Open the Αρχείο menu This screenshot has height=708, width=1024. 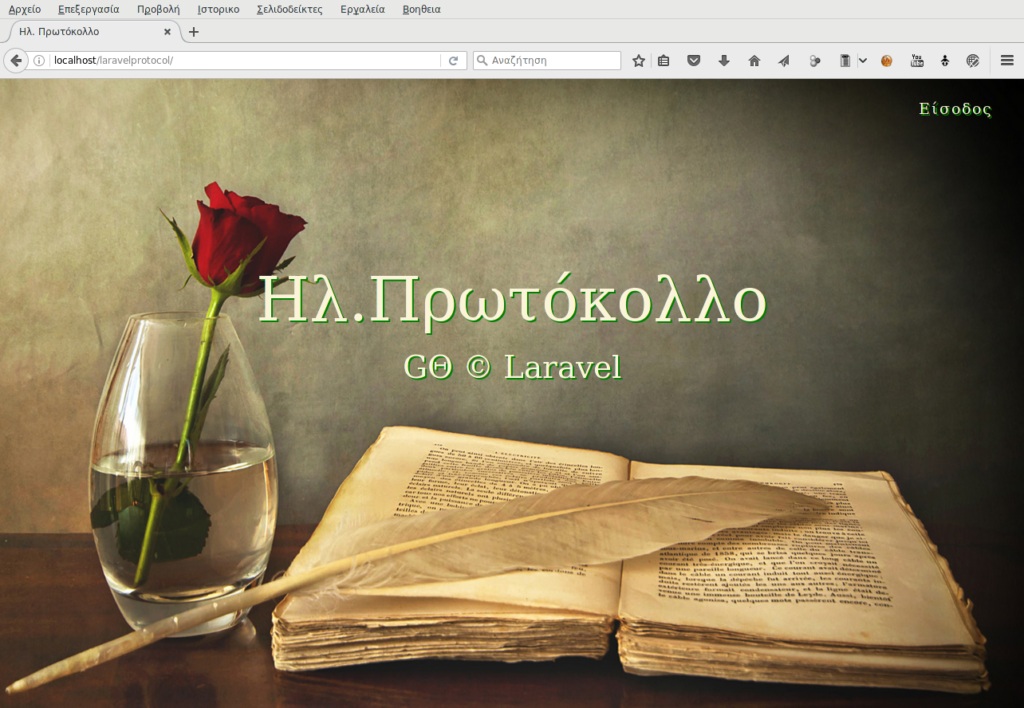(x=25, y=9)
